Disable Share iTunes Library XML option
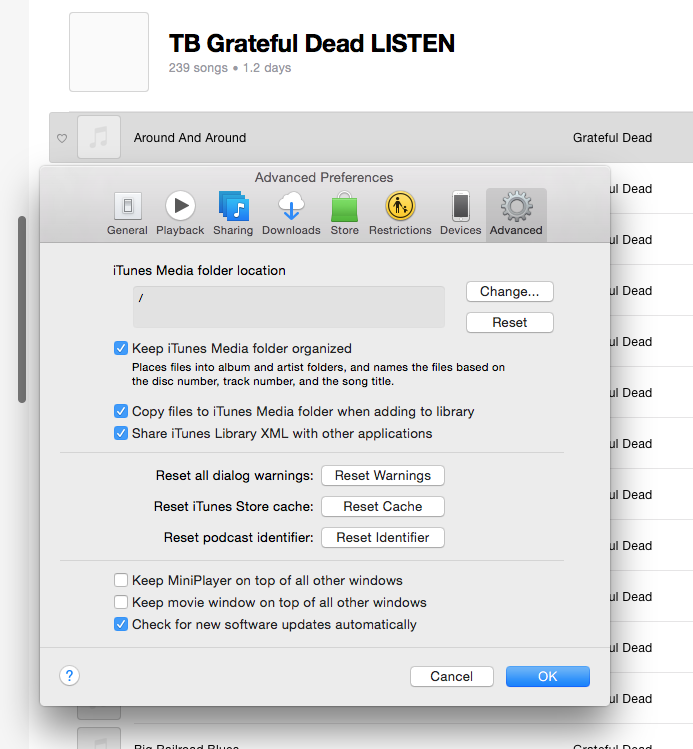Screen dimensions: 693x749 point(121,433)
